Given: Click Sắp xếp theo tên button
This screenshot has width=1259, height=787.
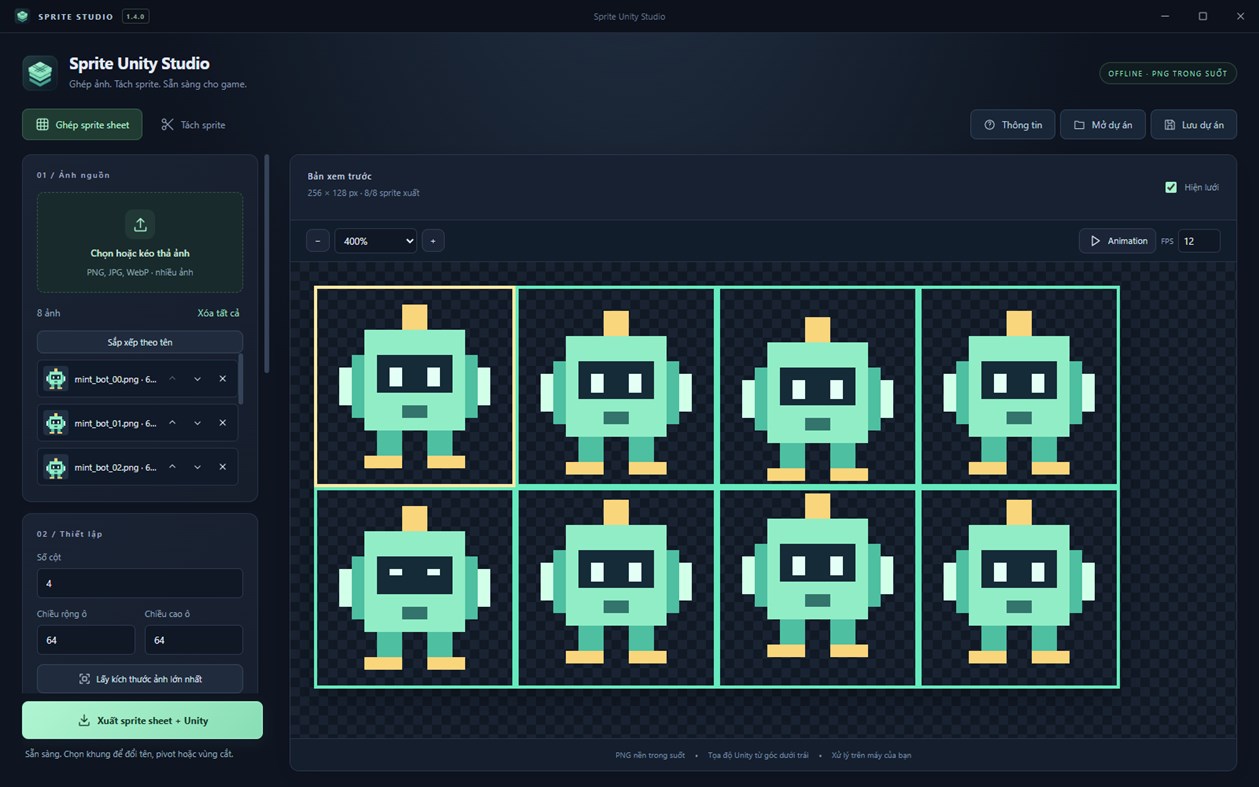Looking at the screenshot, I should [140, 342].
